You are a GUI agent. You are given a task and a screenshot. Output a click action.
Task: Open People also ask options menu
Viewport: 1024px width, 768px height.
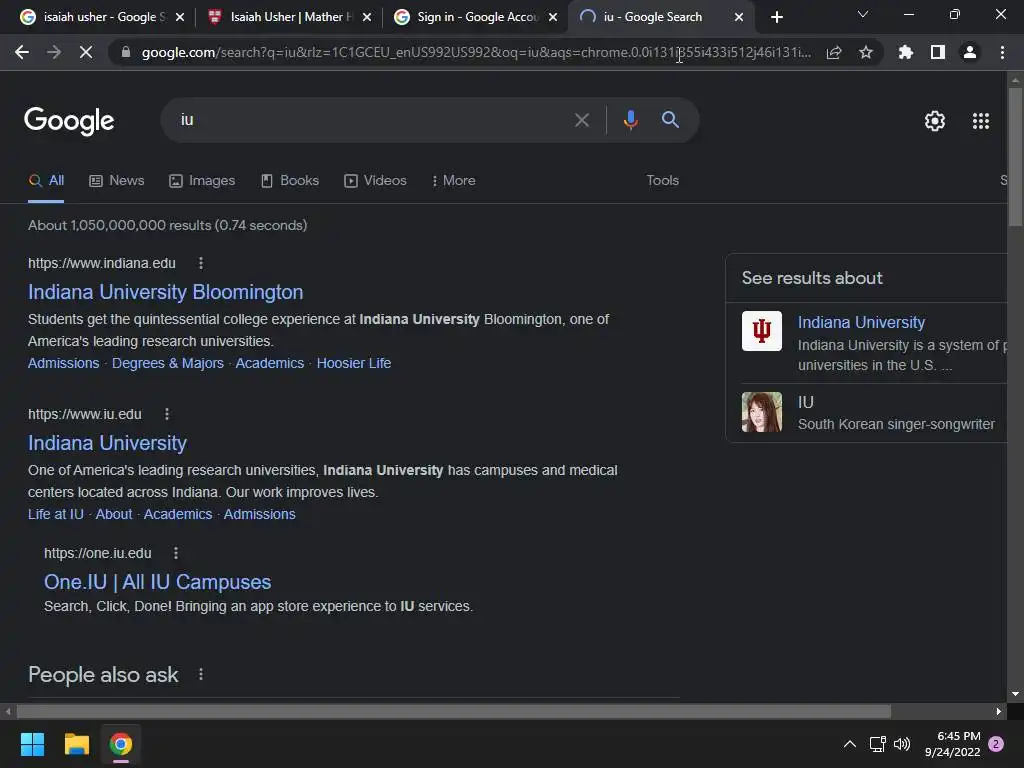[x=200, y=675]
